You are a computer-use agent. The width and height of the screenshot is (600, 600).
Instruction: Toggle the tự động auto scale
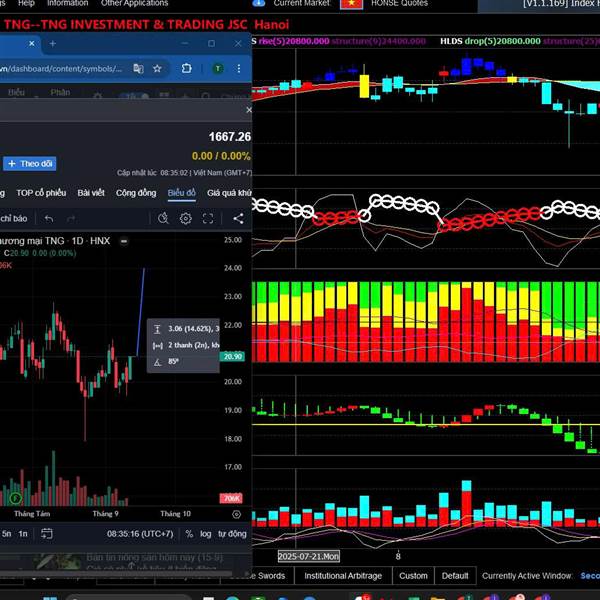[x=232, y=533]
